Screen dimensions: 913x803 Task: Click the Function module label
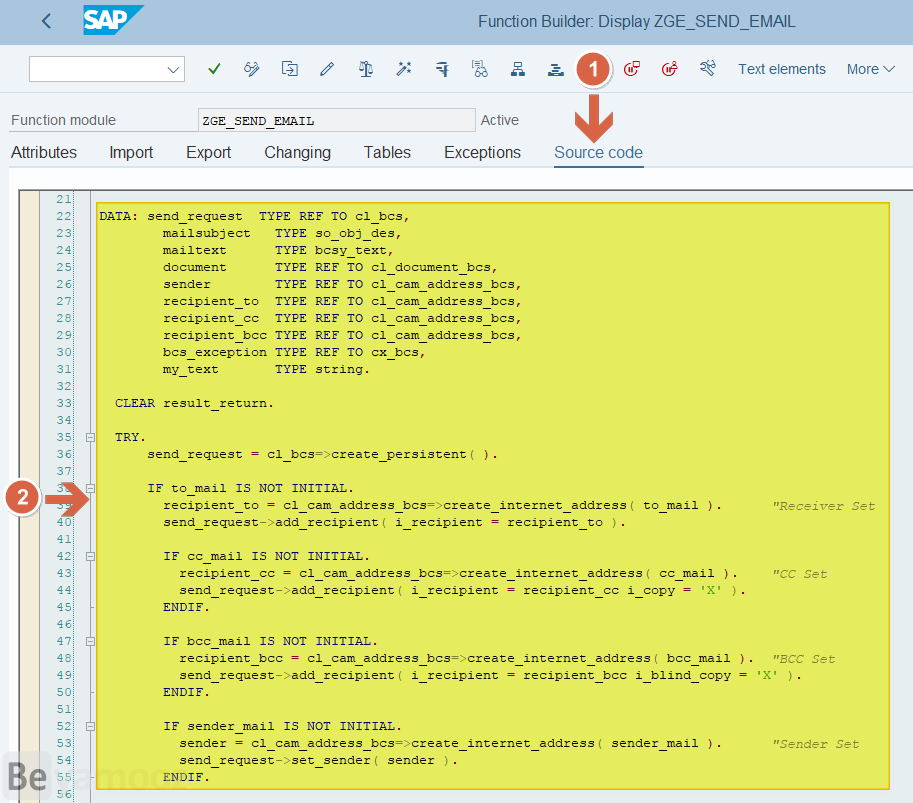(63, 120)
